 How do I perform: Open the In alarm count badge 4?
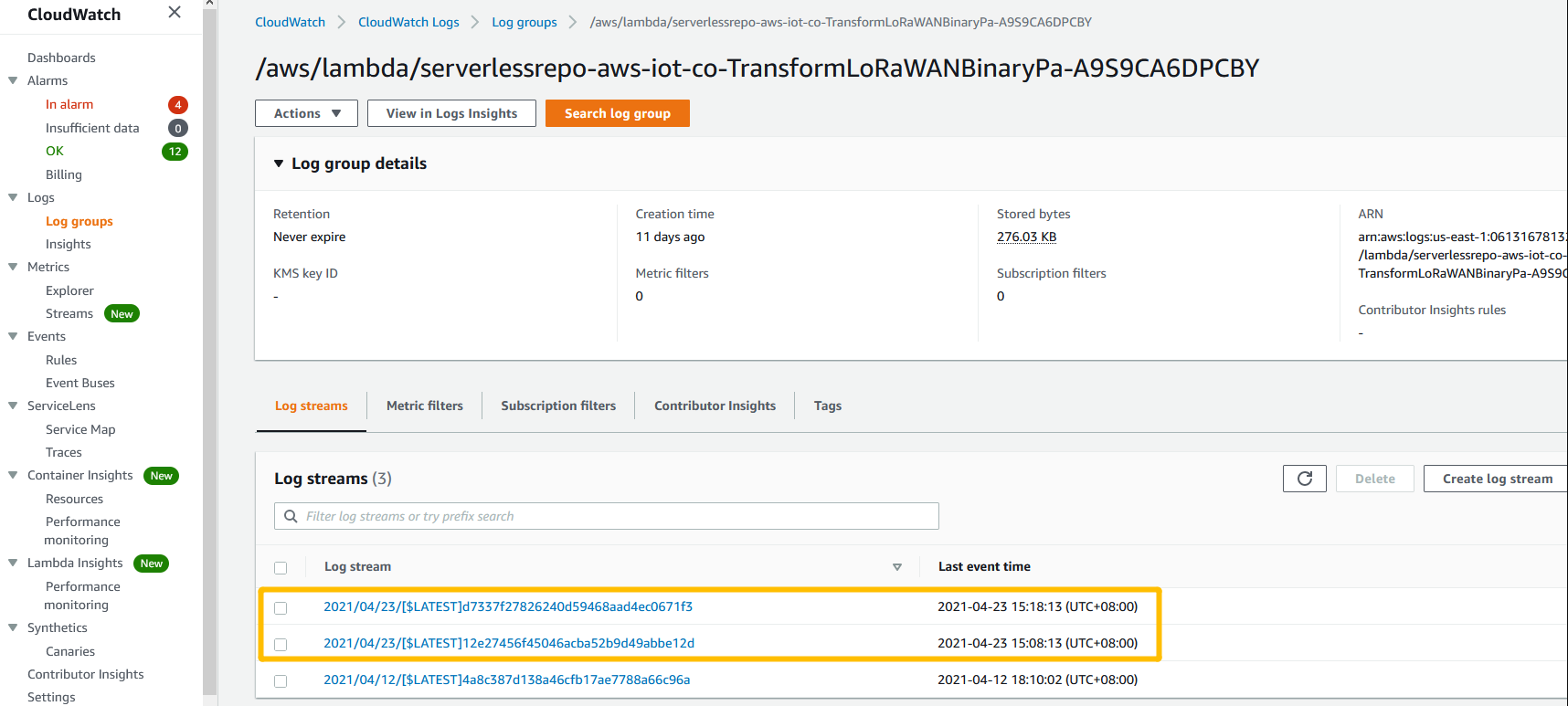[x=178, y=105]
